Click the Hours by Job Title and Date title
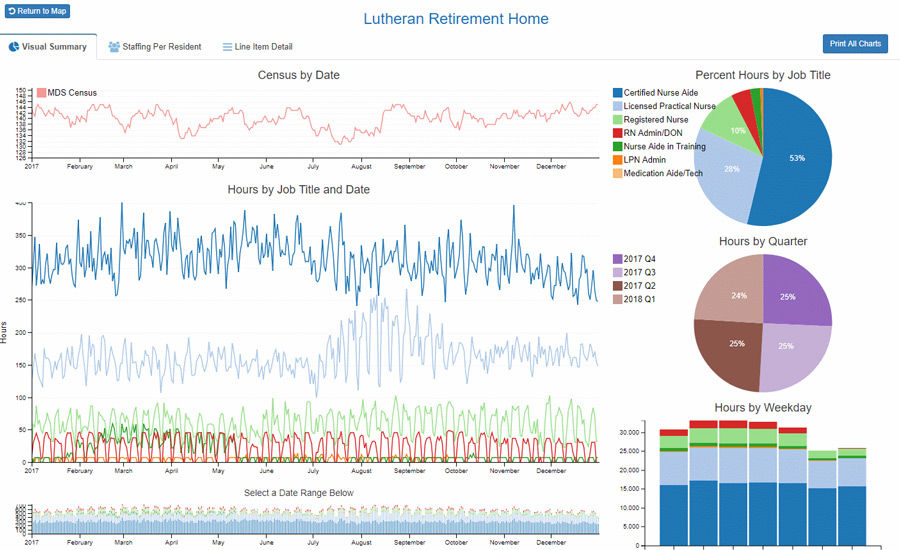900x550 pixels. 298,189
